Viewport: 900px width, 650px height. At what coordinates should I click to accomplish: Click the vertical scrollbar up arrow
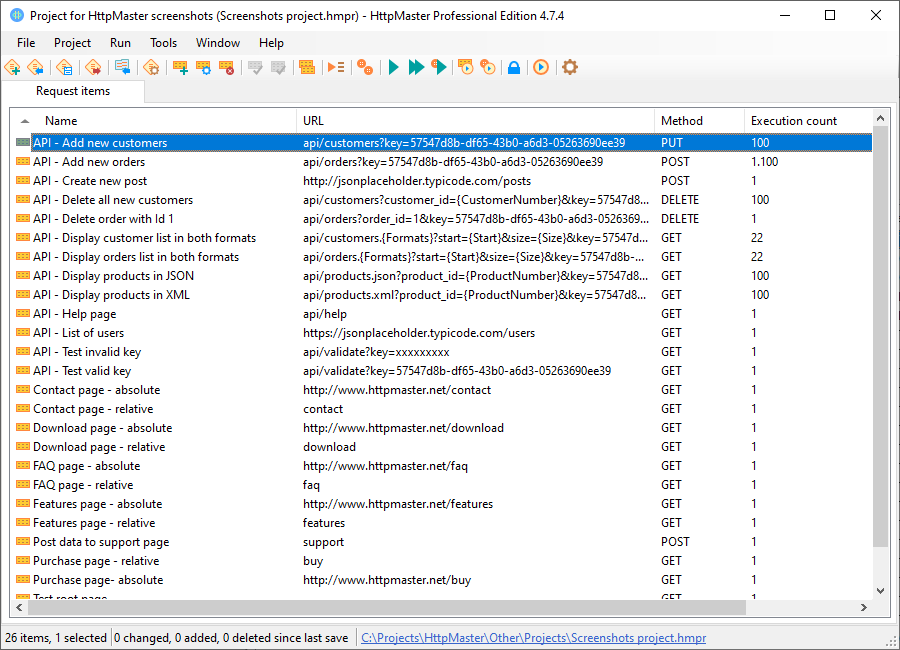pyautogui.click(x=880, y=118)
